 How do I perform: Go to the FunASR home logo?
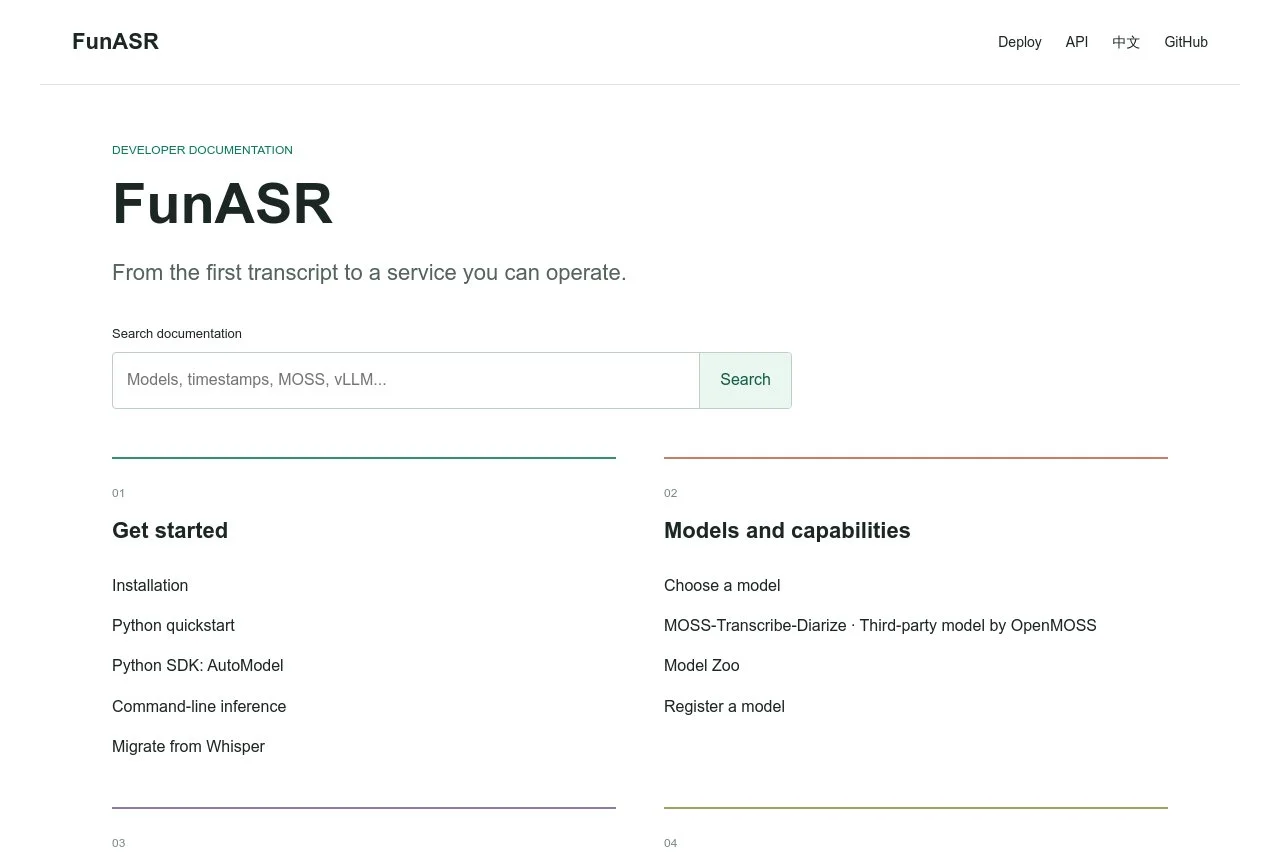(115, 42)
